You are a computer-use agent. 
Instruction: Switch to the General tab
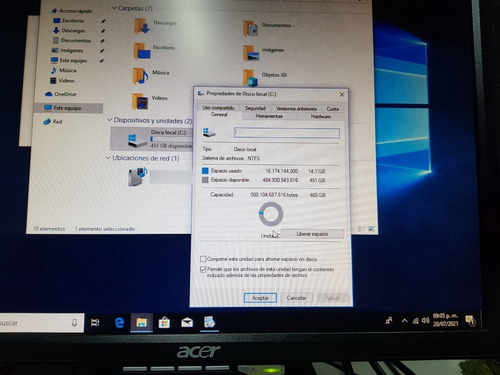click(219, 115)
